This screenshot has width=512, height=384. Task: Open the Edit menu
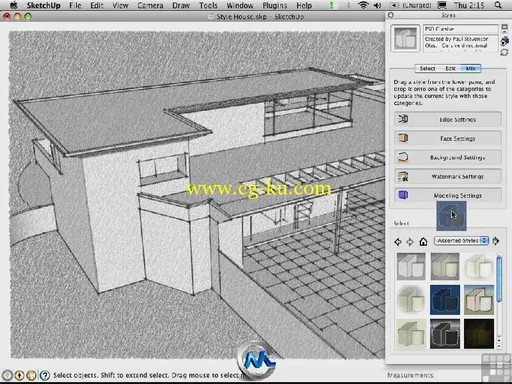click(x=97, y=5)
